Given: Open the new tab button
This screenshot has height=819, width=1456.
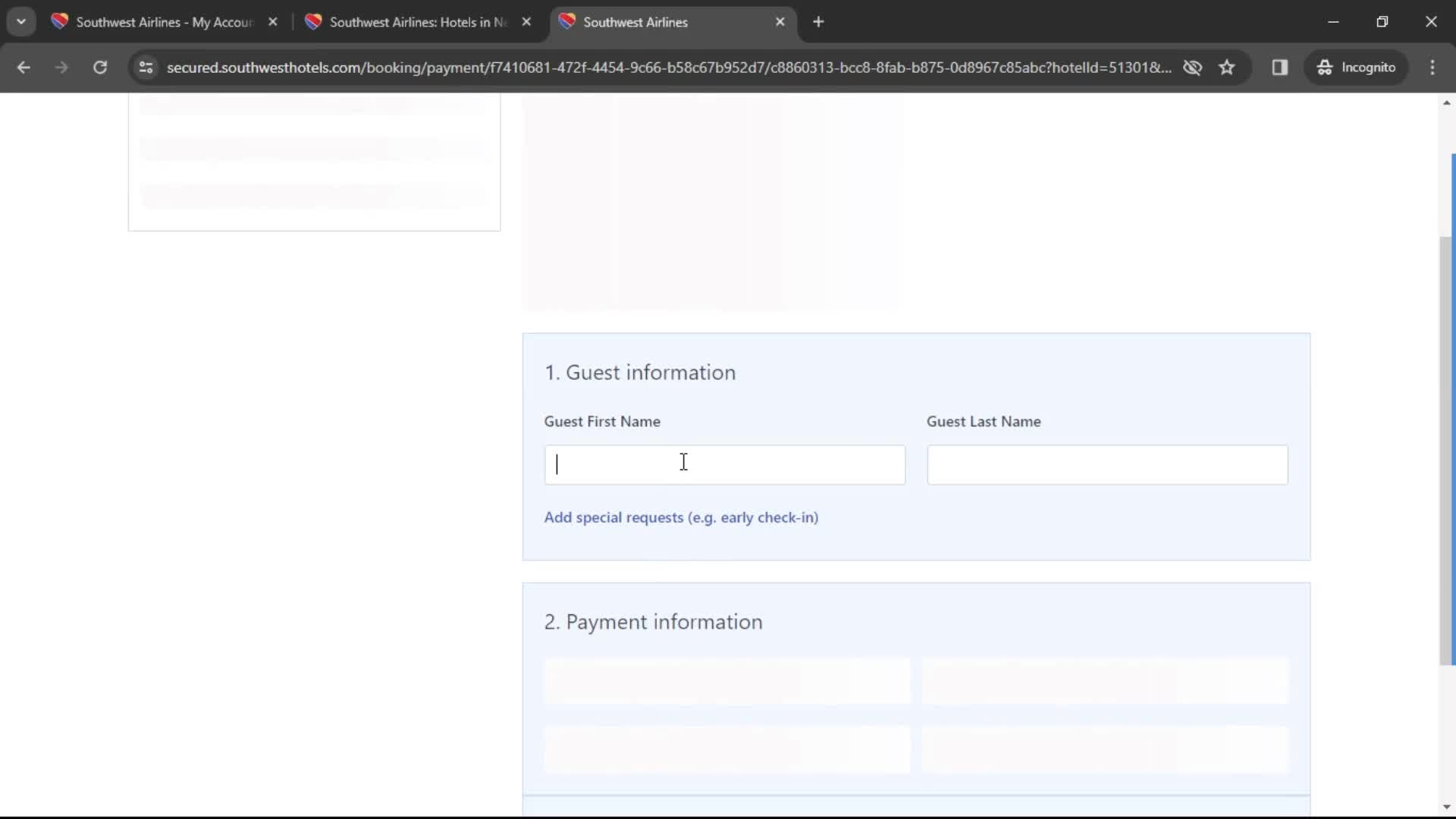Looking at the screenshot, I should 820,22.
